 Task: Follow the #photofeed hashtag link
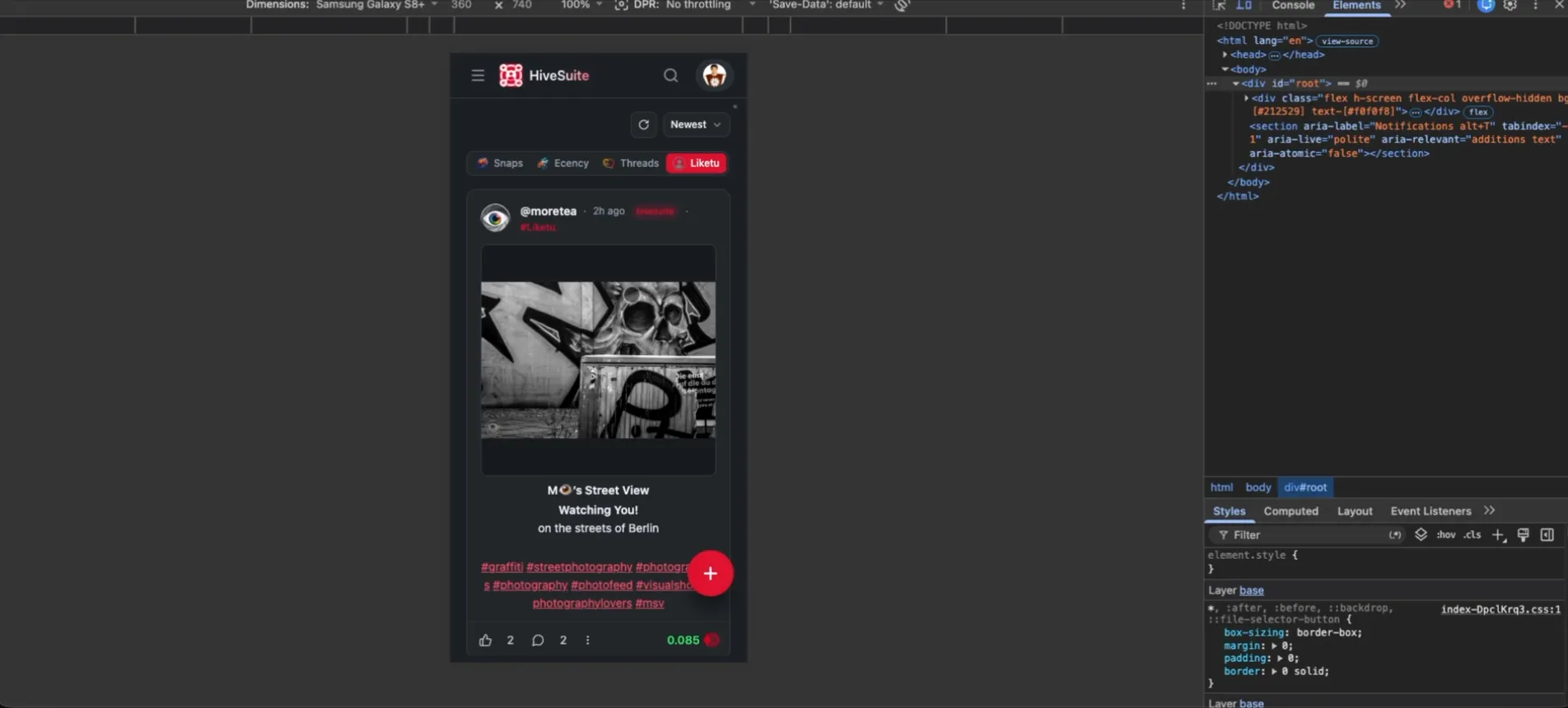point(602,585)
